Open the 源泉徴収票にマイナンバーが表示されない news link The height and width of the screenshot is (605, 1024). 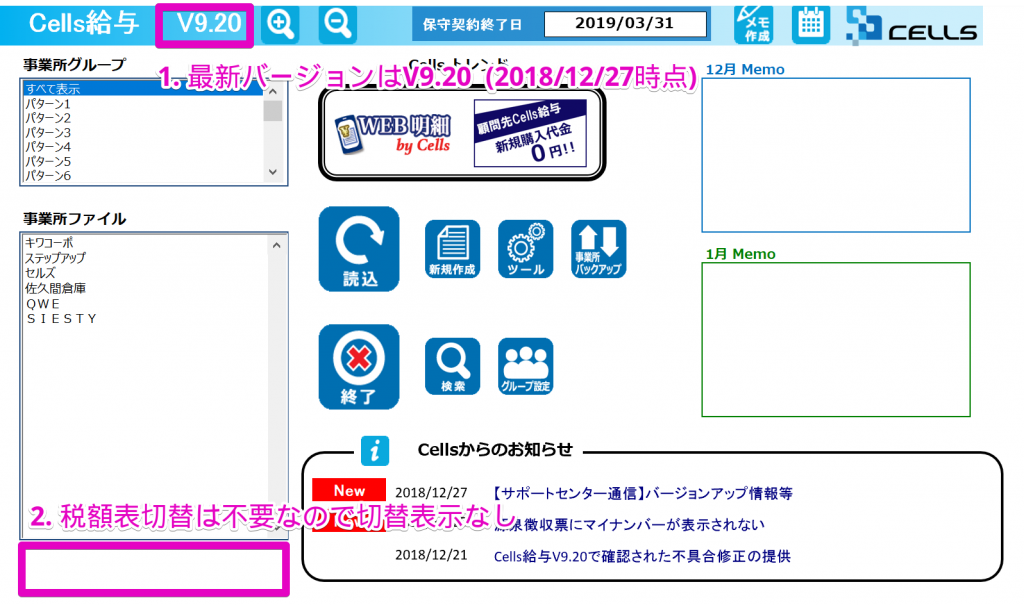pos(630,524)
